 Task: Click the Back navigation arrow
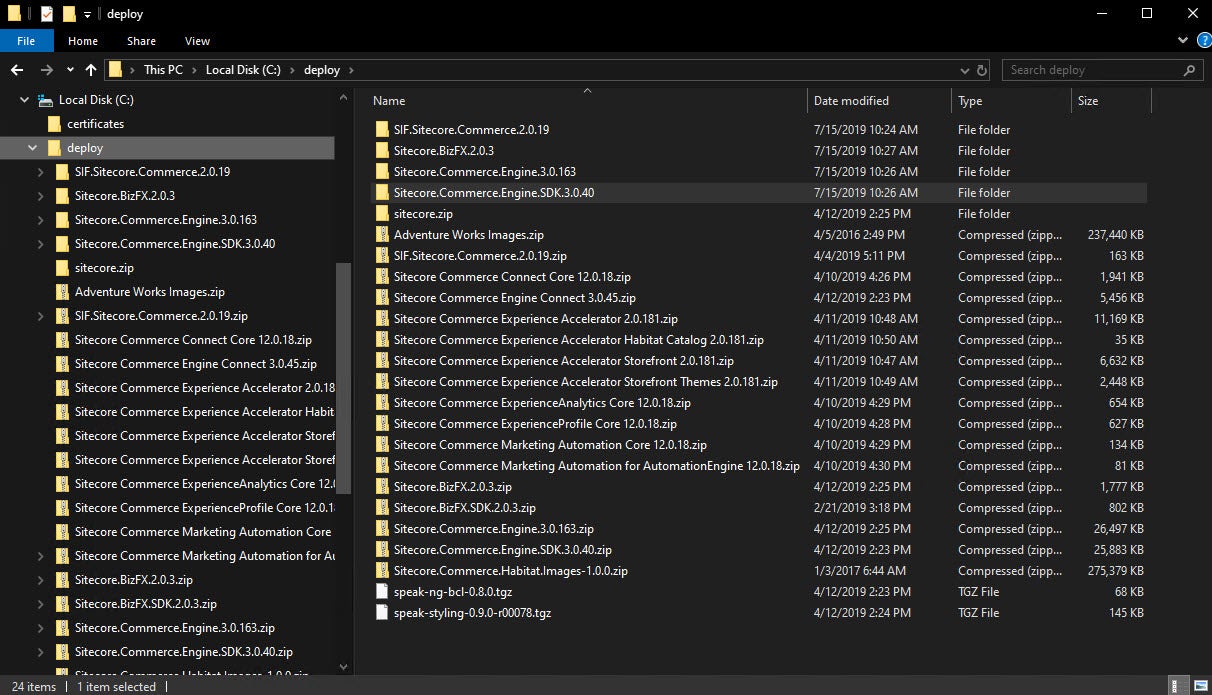[x=17, y=70]
